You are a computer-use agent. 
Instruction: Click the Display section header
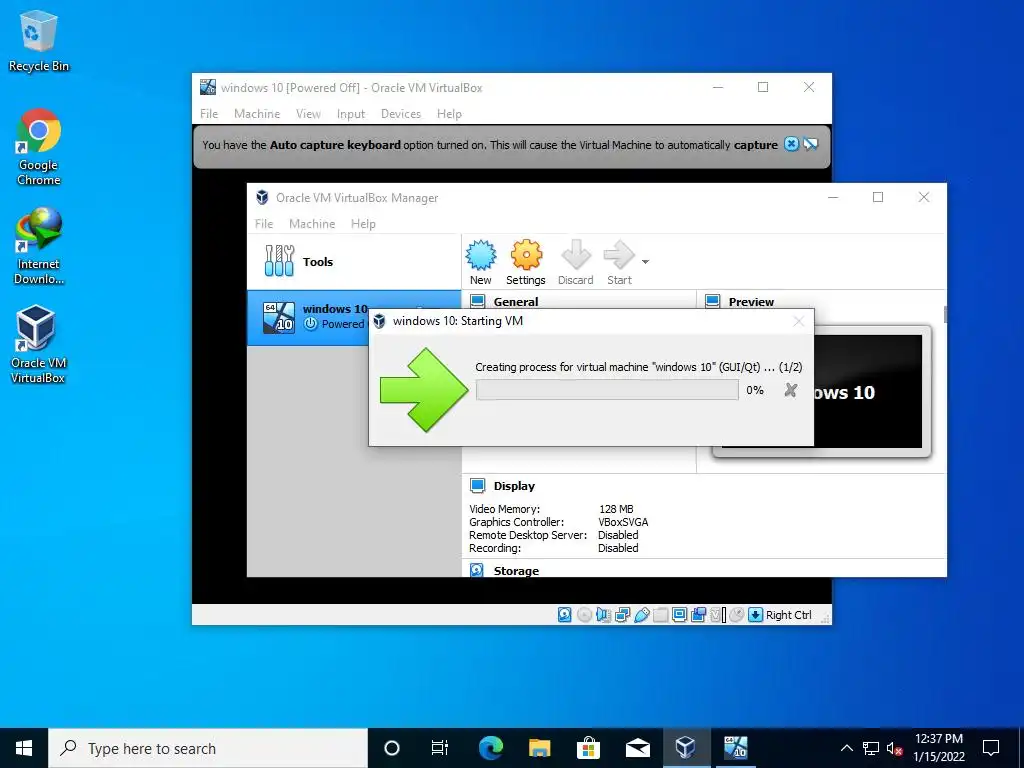514,486
